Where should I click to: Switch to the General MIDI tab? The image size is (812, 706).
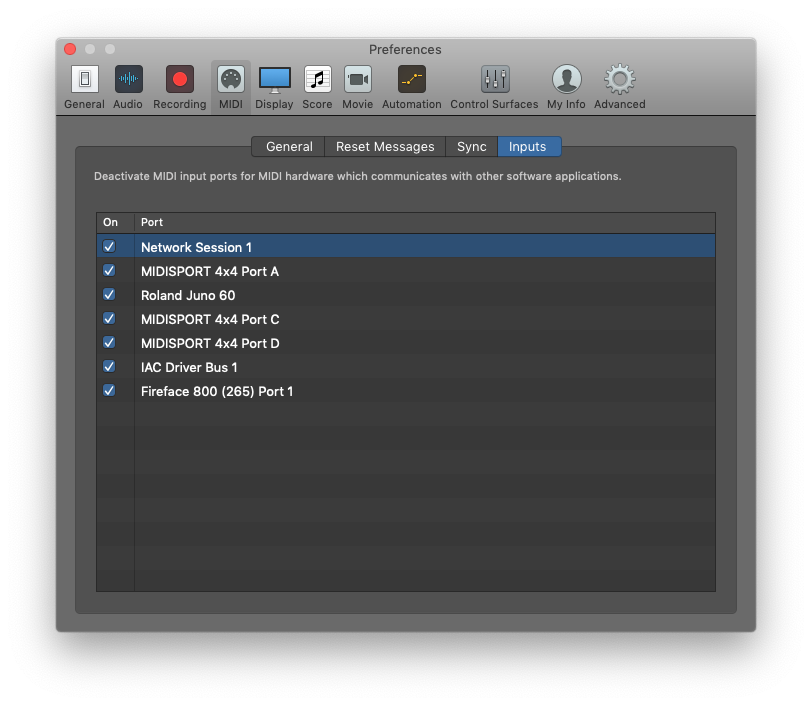(x=289, y=147)
